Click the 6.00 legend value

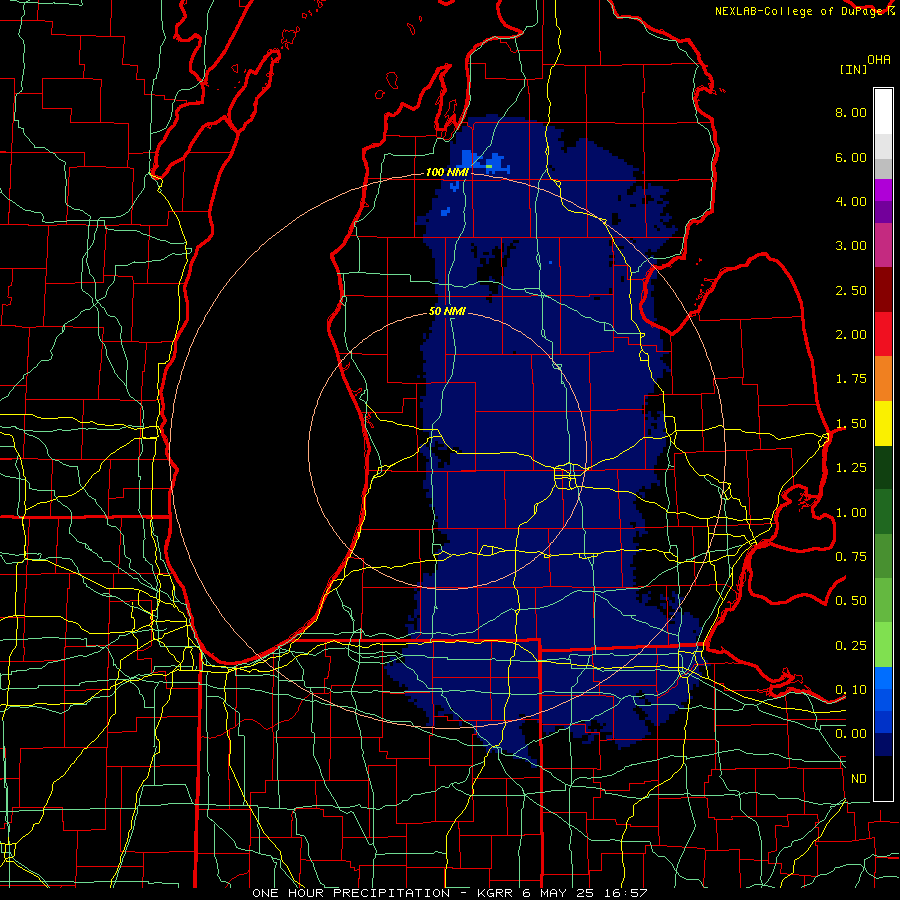point(851,157)
